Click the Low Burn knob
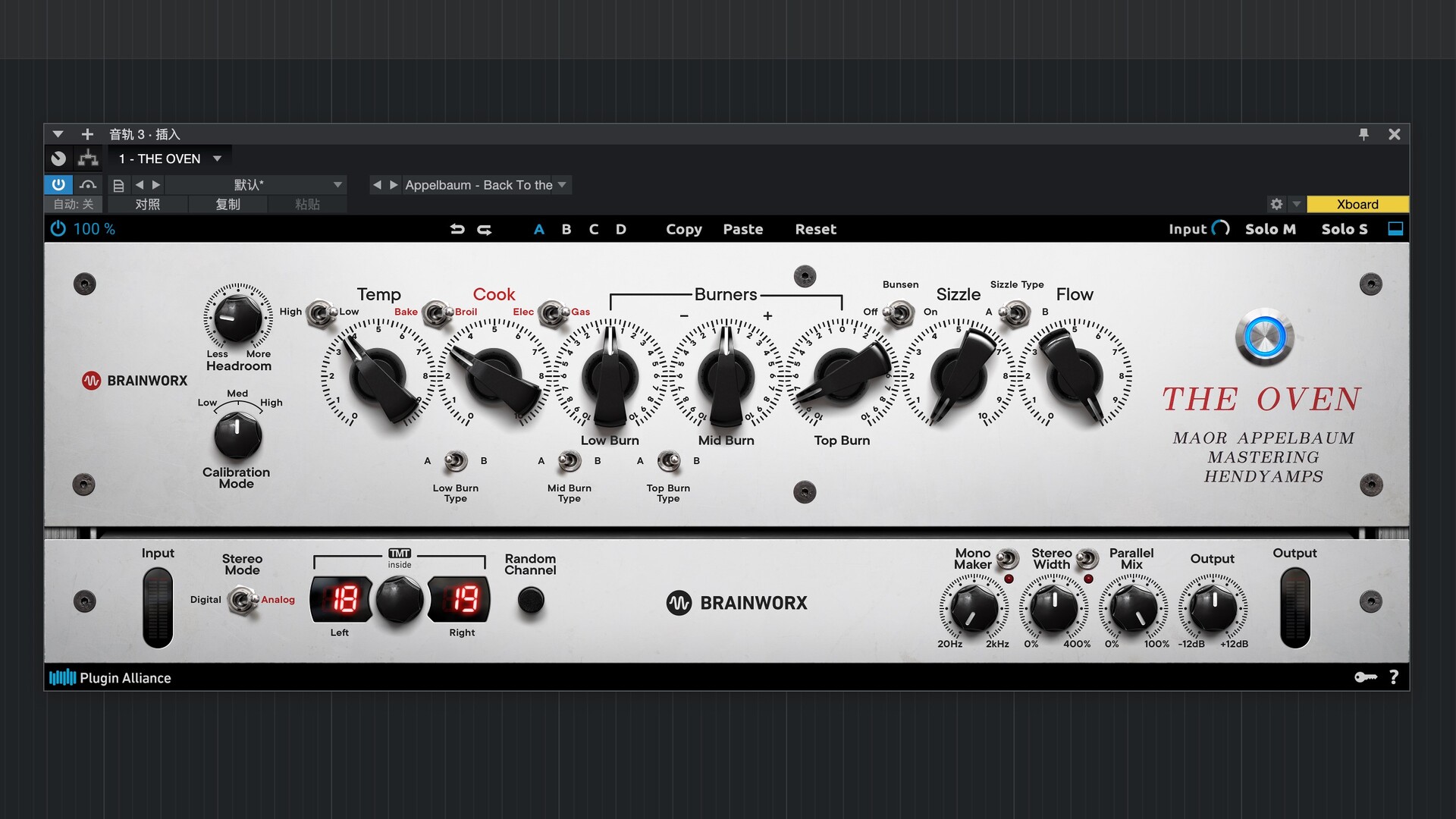 pyautogui.click(x=610, y=376)
